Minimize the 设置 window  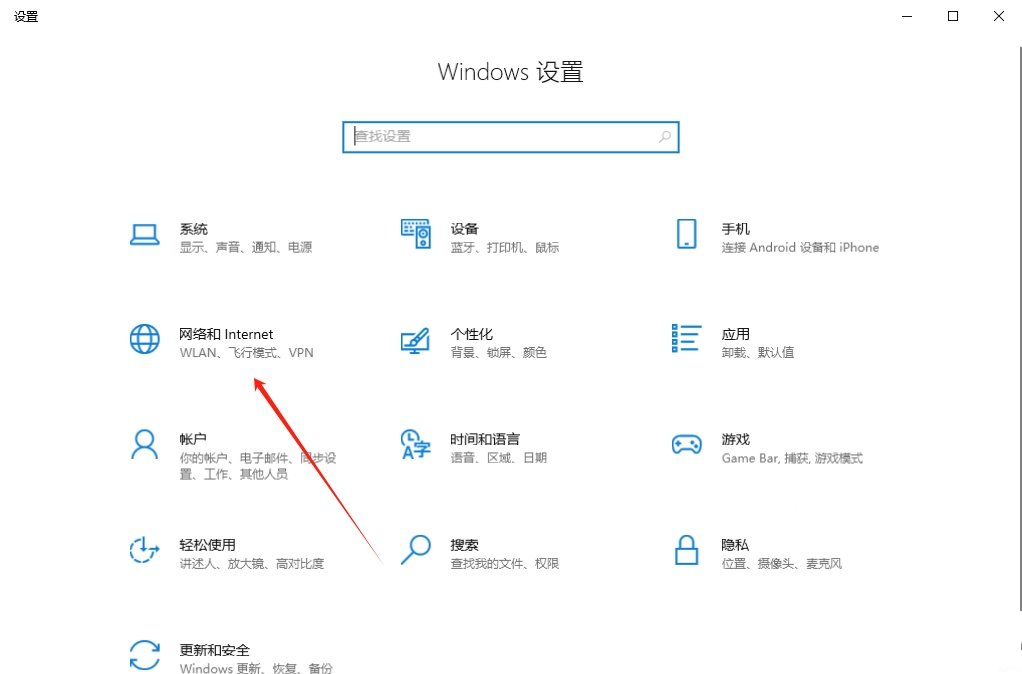pyautogui.click(x=907, y=16)
